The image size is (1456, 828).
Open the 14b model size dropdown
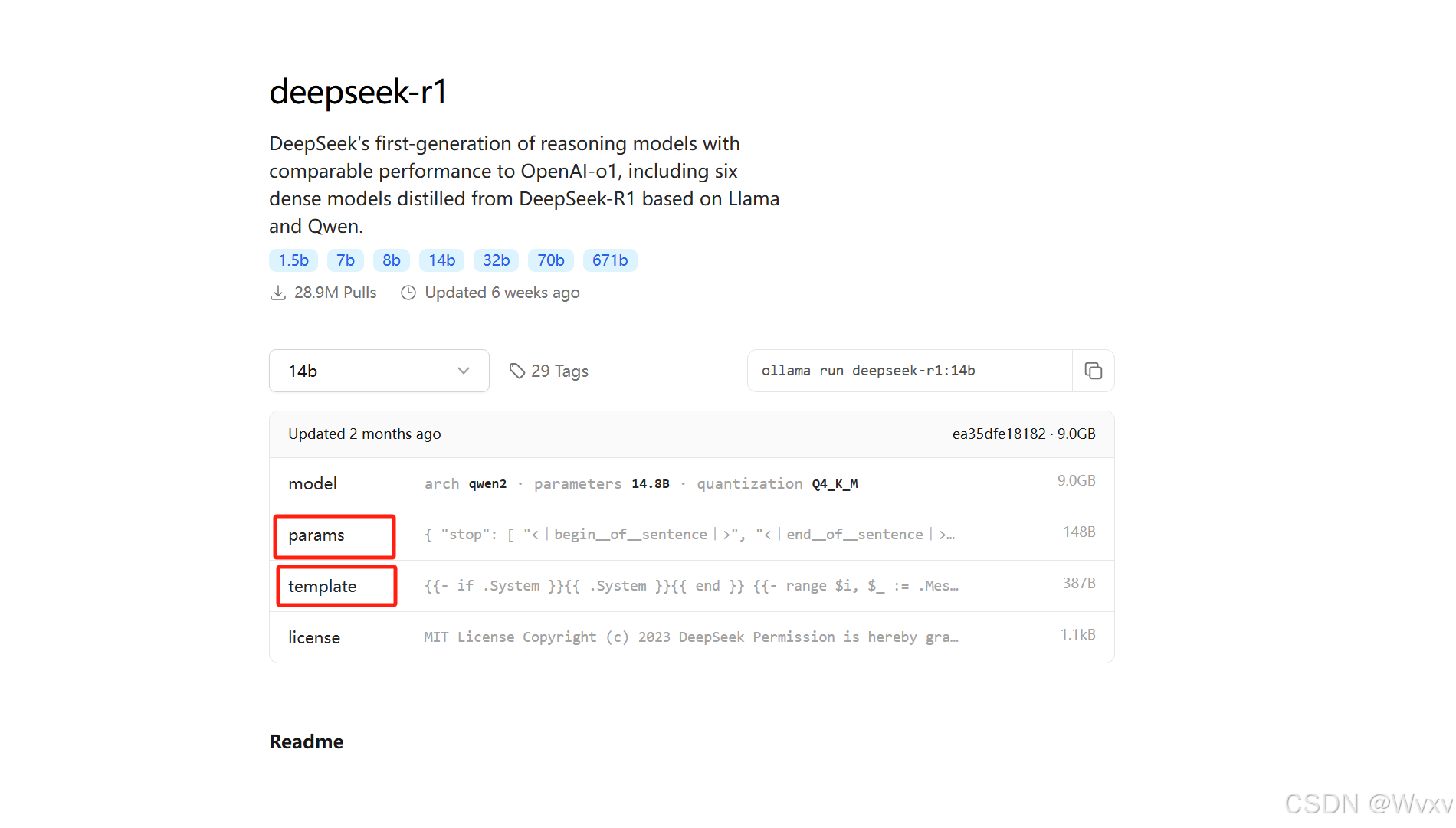click(x=379, y=371)
